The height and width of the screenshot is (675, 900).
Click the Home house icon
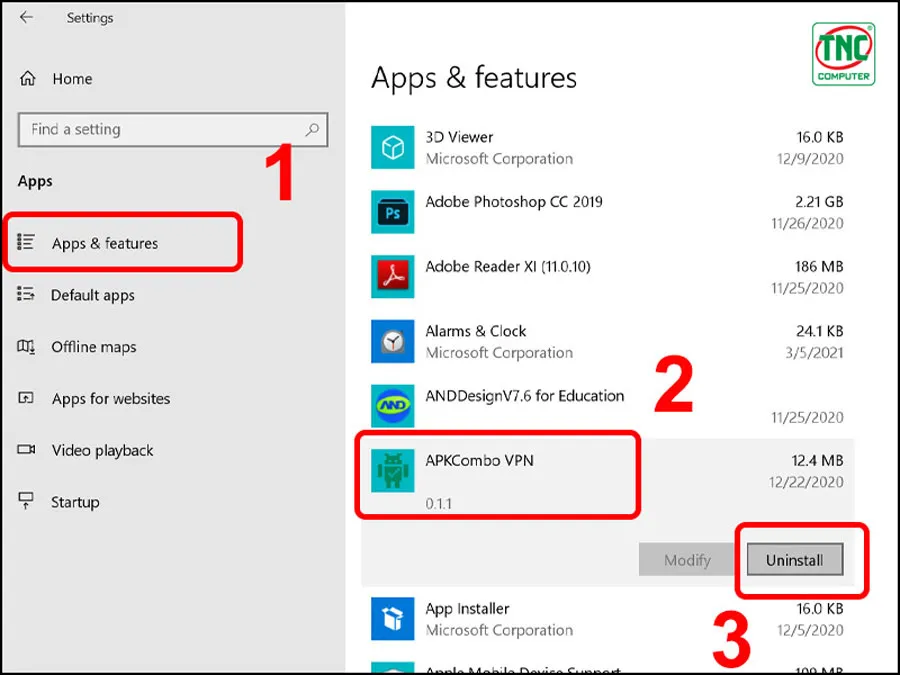tap(28, 78)
